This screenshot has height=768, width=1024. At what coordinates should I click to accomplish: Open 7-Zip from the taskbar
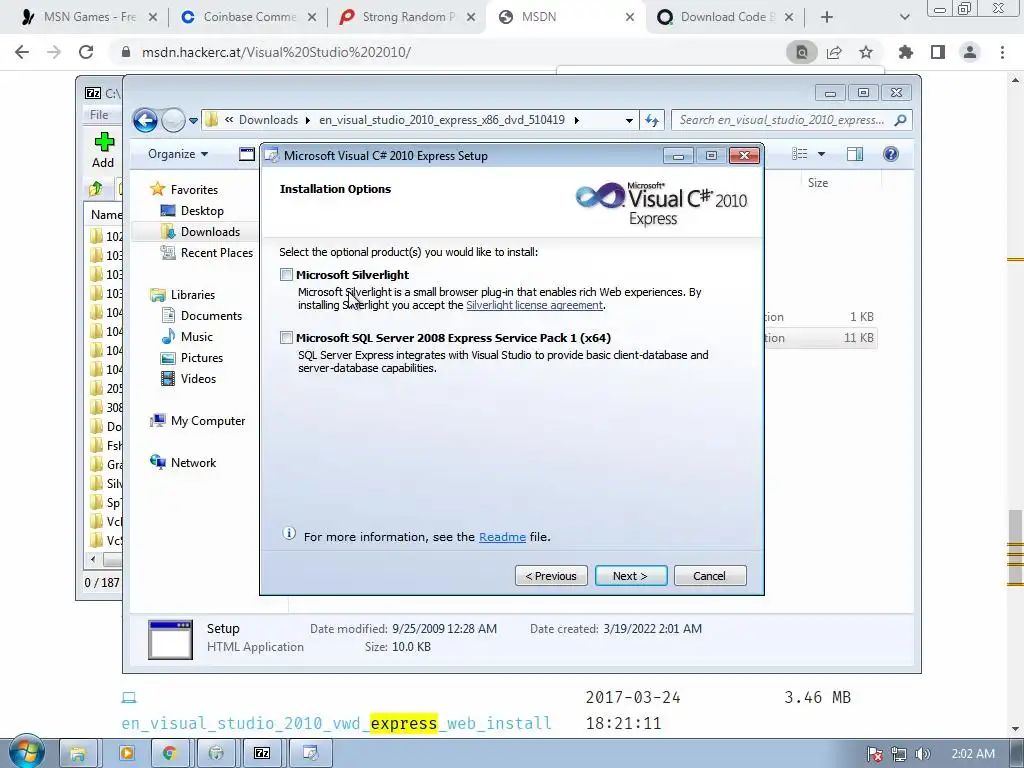(262, 754)
